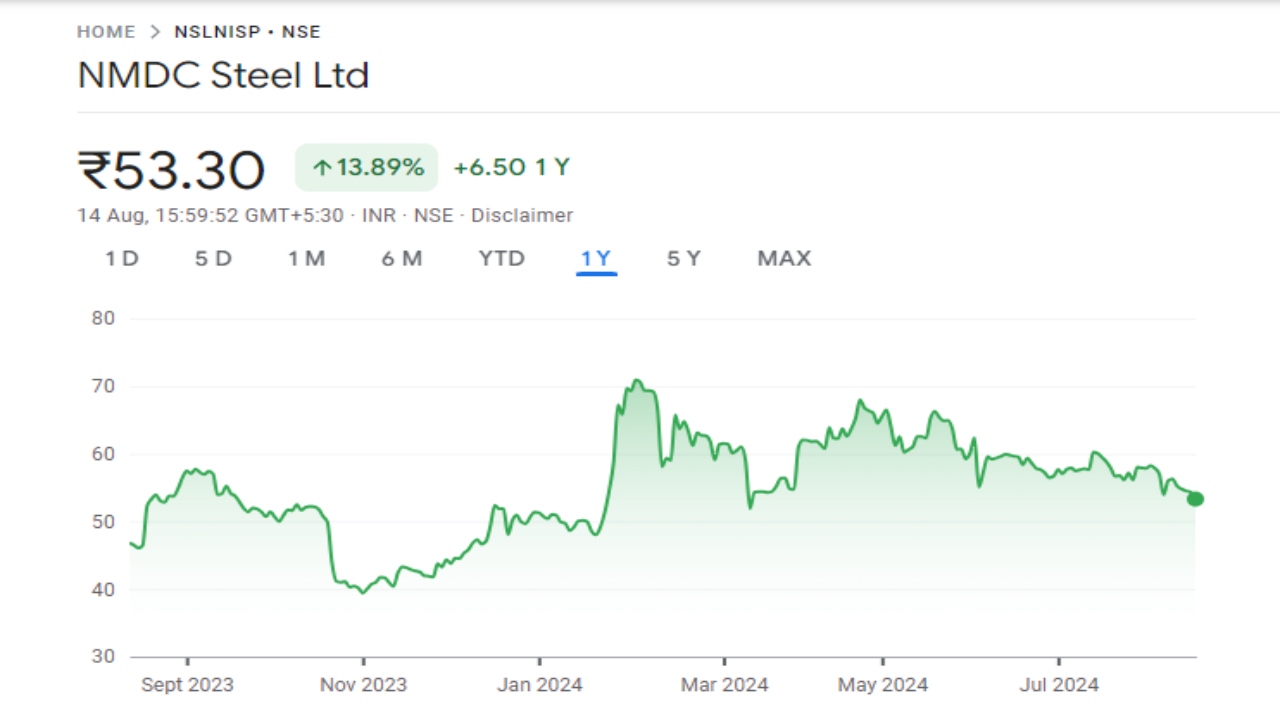Click the 30 y-axis label
The width and height of the screenshot is (1280, 720).
coord(104,657)
